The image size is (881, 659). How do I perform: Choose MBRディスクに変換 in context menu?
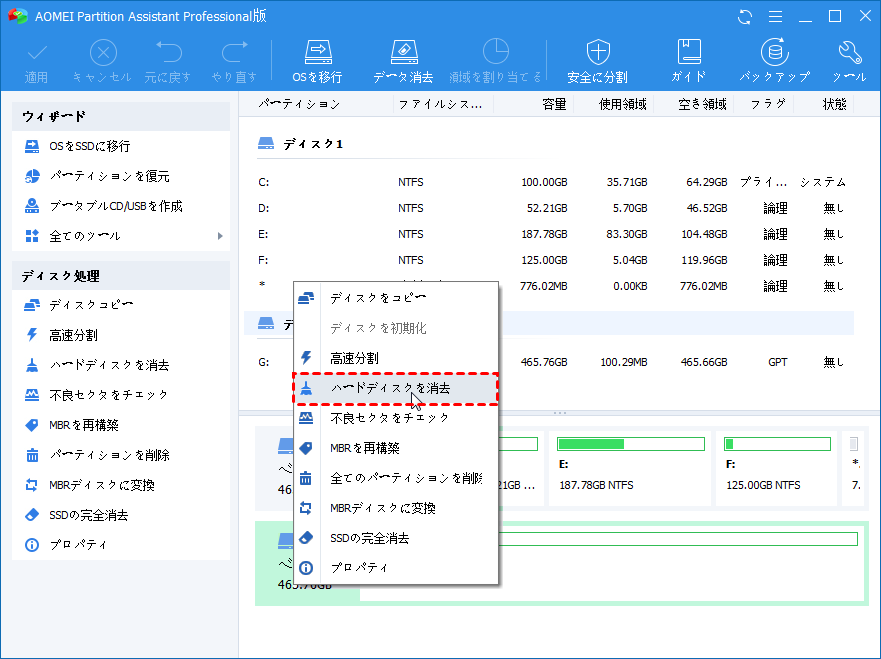tap(396, 508)
